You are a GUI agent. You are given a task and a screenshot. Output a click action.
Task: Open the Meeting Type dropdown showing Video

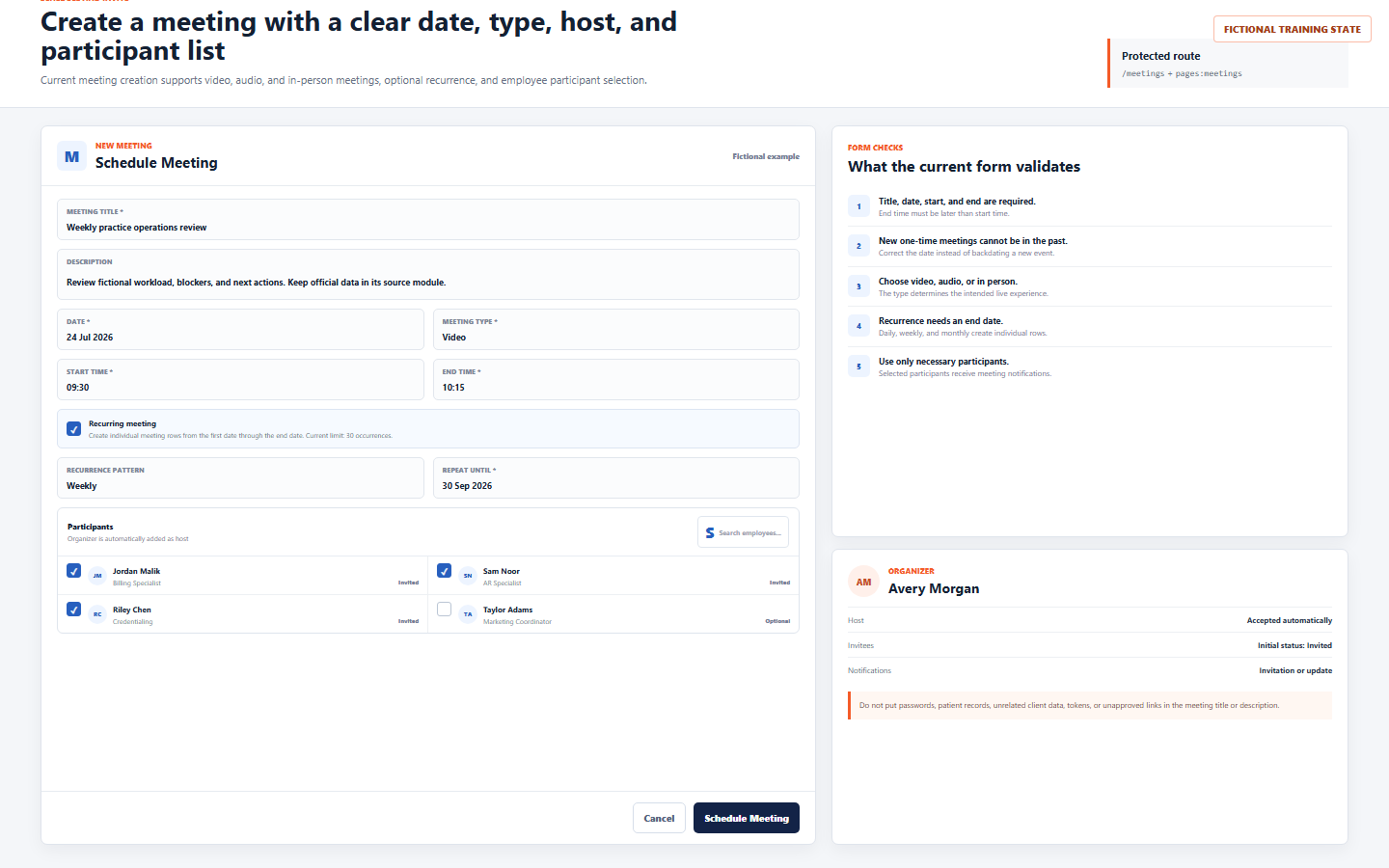point(615,330)
